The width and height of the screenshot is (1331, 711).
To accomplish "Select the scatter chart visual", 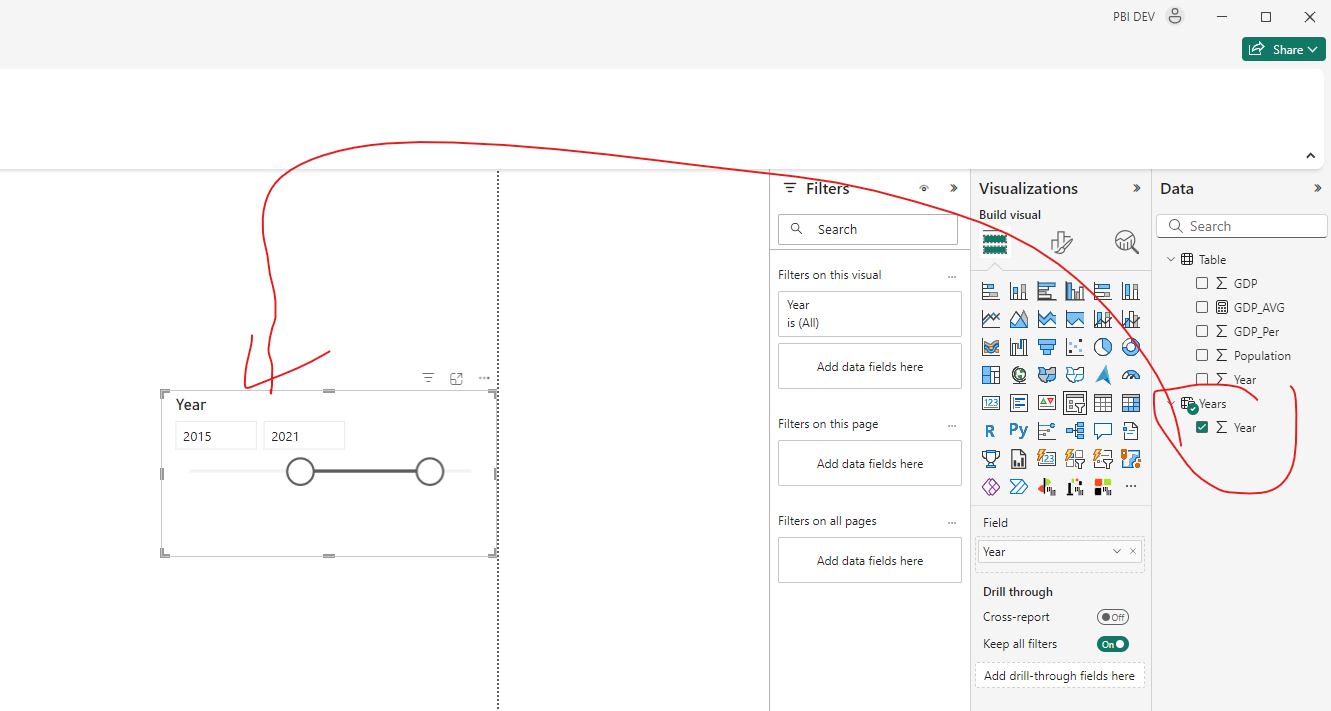I will (x=1075, y=347).
